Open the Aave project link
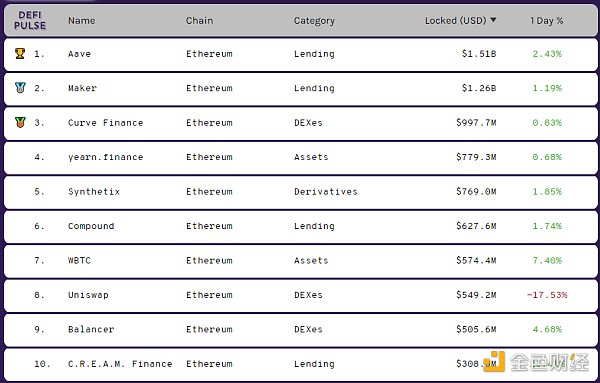The width and height of the screenshot is (600, 383). [80, 54]
